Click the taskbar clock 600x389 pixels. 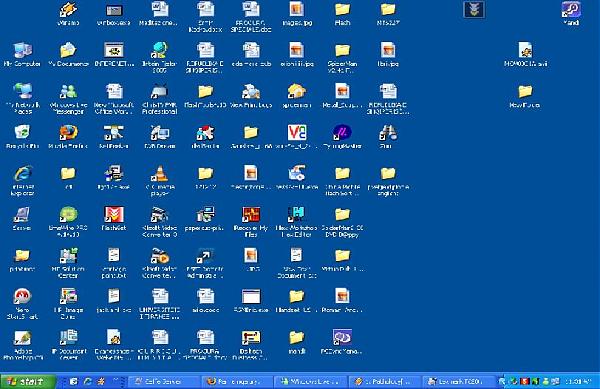(578, 381)
